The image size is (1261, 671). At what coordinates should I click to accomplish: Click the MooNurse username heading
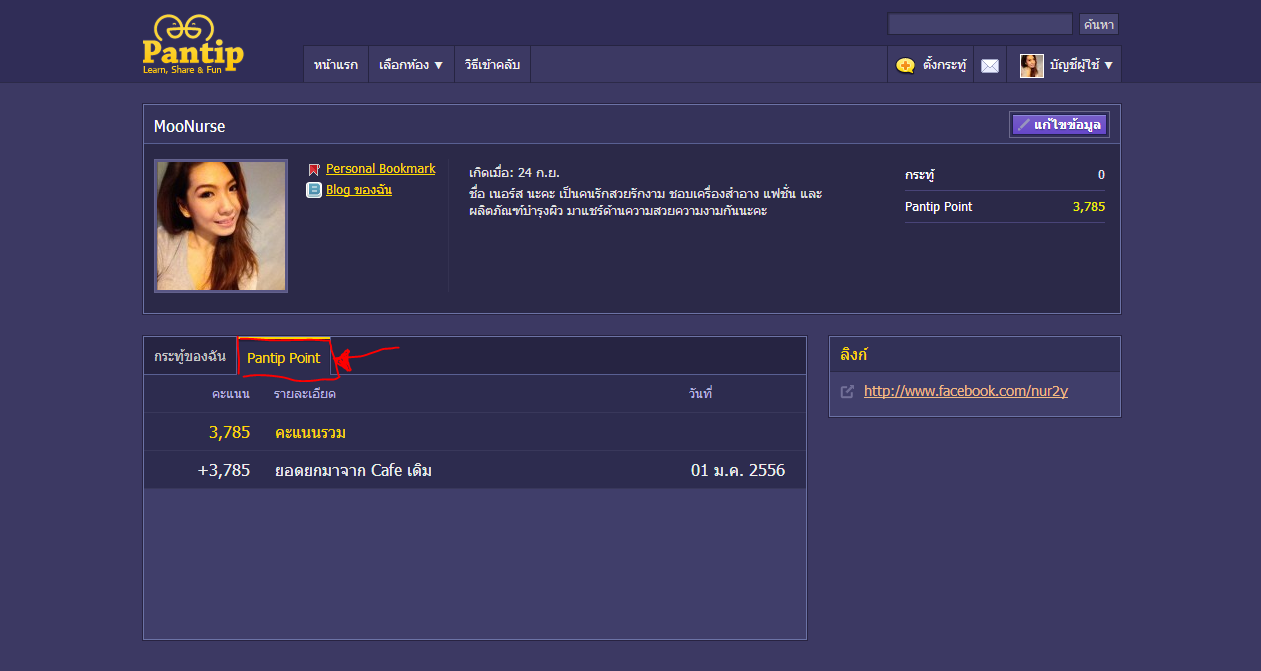click(x=190, y=126)
